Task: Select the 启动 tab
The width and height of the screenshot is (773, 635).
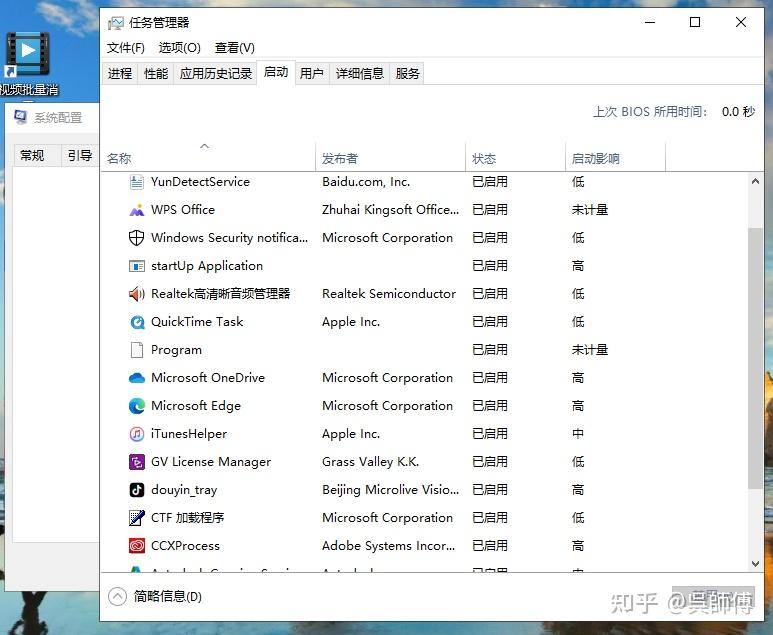Action: (276, 72)
